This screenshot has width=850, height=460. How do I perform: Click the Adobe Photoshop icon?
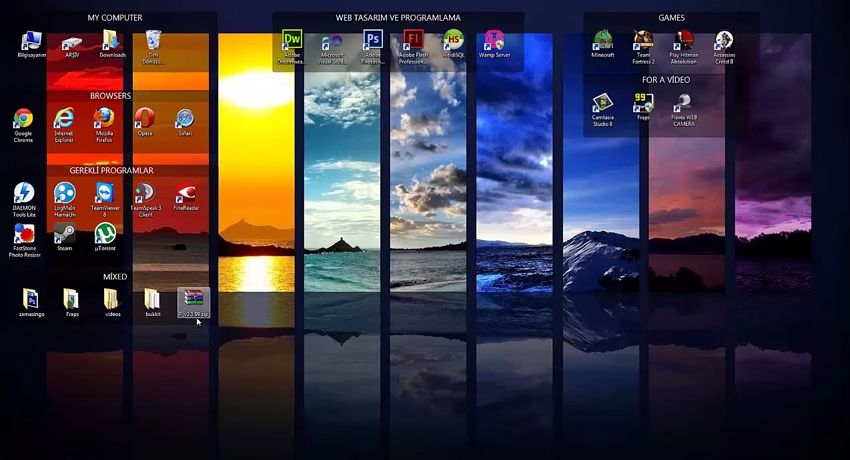click(373, 41)
